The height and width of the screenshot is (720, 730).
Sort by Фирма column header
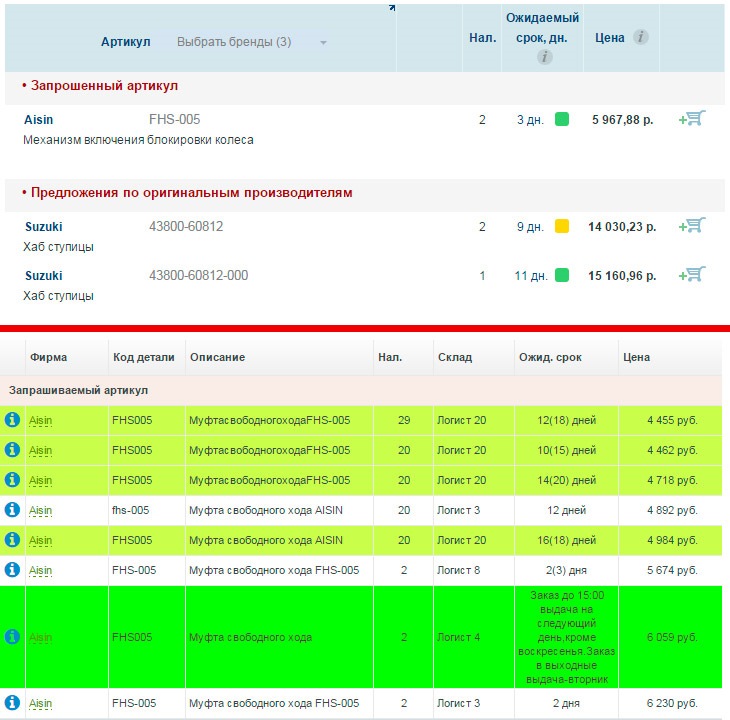[48, 357]
